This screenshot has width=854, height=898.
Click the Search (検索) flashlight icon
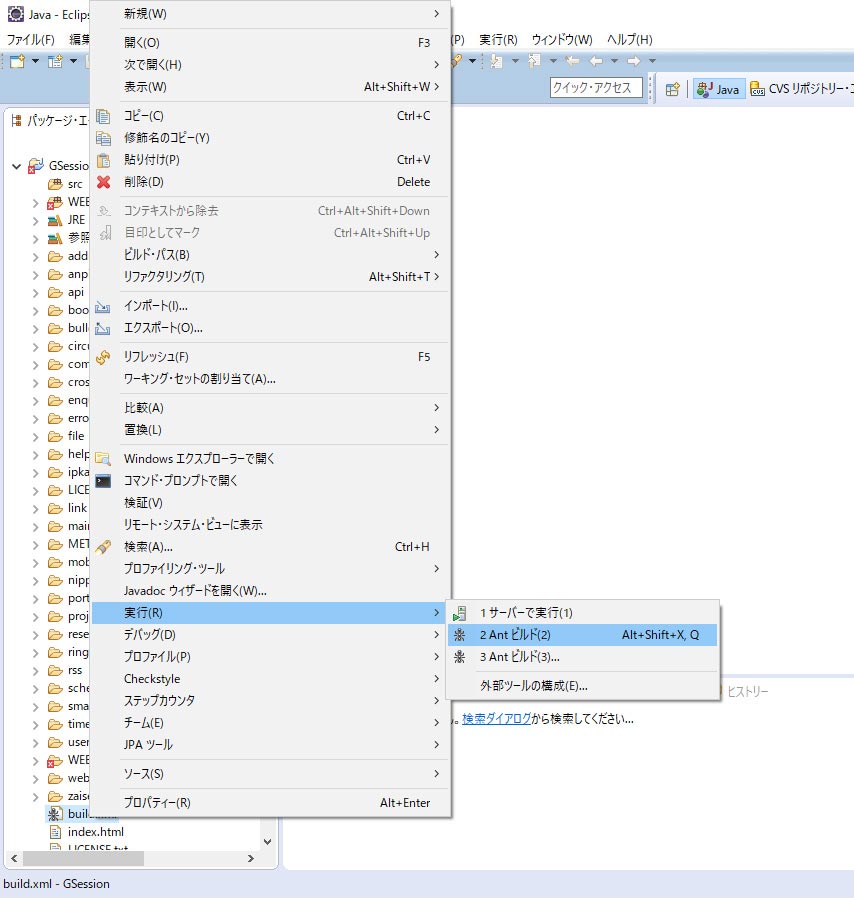pyautogui.click(x=103, y=547)
